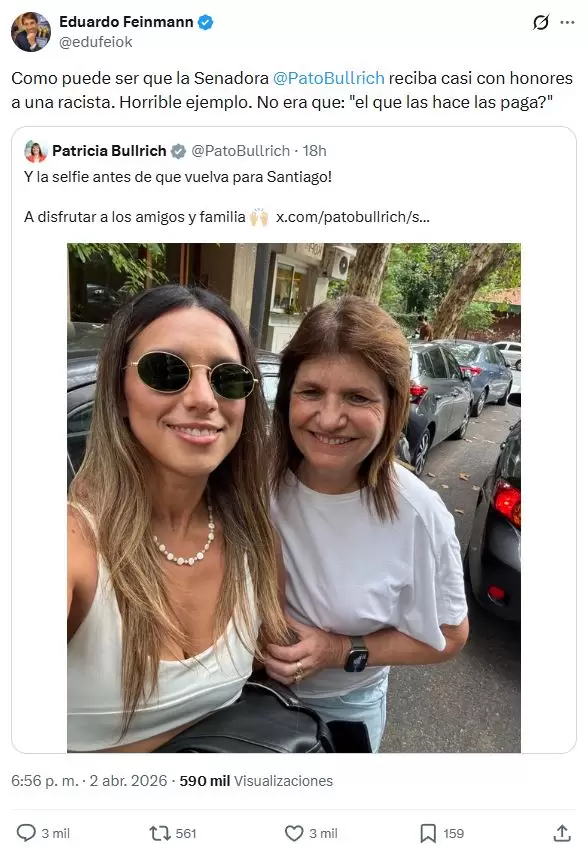Open Patricia Bullrich's avatar in quoted tweet
This screenshot has height=855, width=588.
38,150
